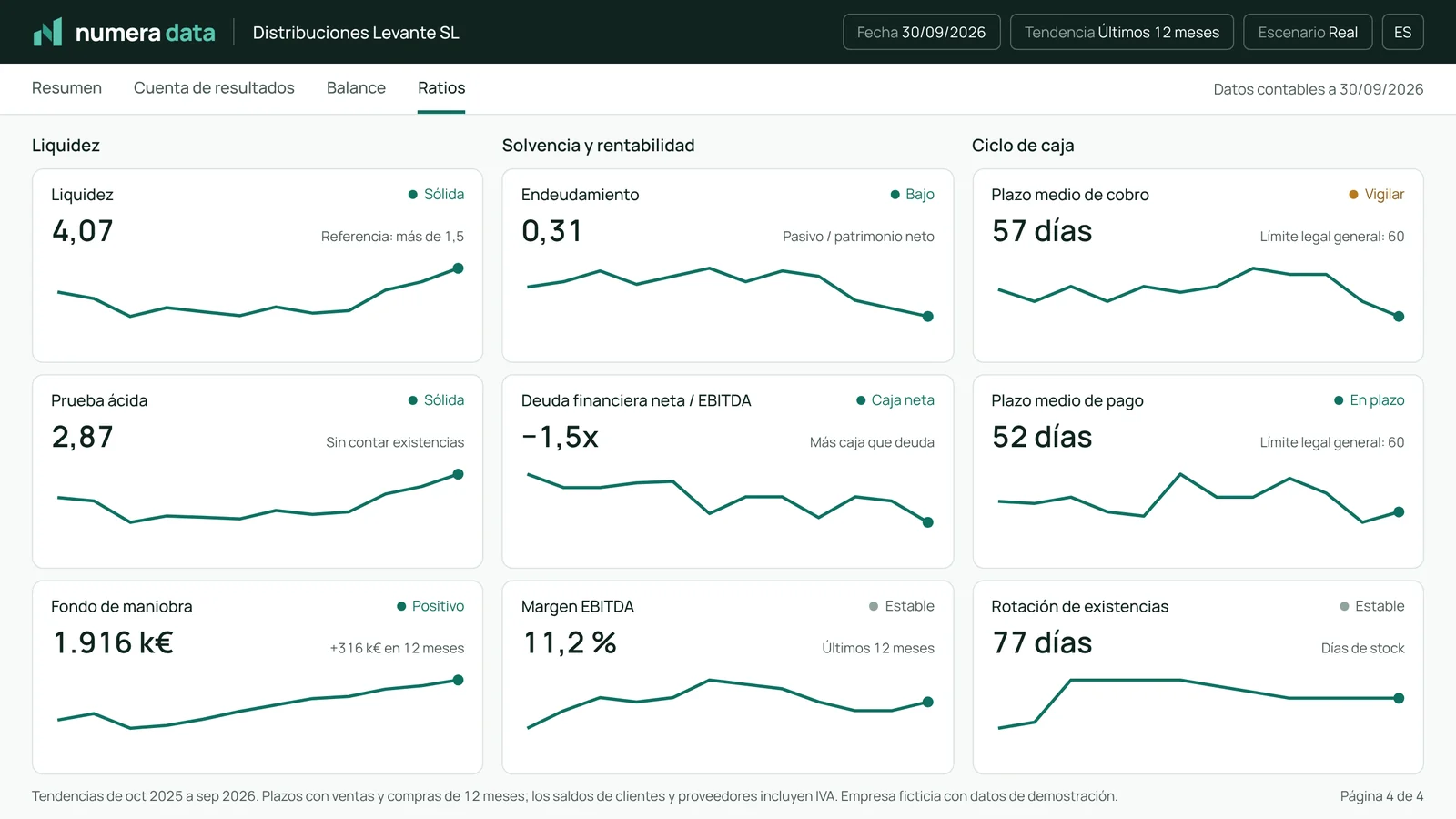The width and height of the screenshot is (1456, 819).
Task: Click the Datos contables a 30/09/2026 note
Action: click(x=1319, y=89)
